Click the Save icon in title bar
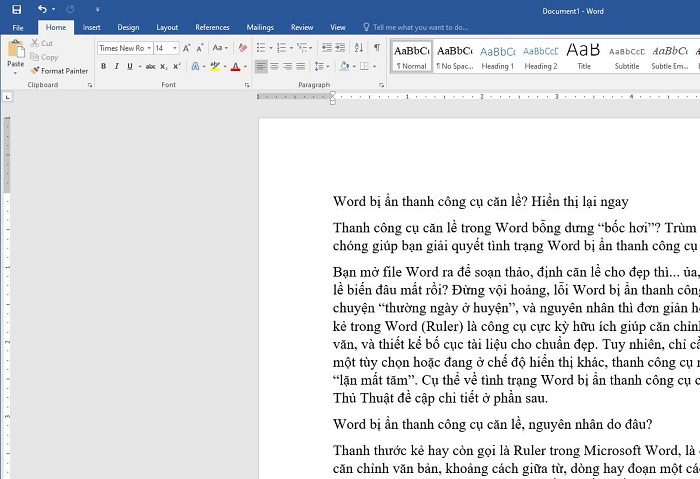 16,9
